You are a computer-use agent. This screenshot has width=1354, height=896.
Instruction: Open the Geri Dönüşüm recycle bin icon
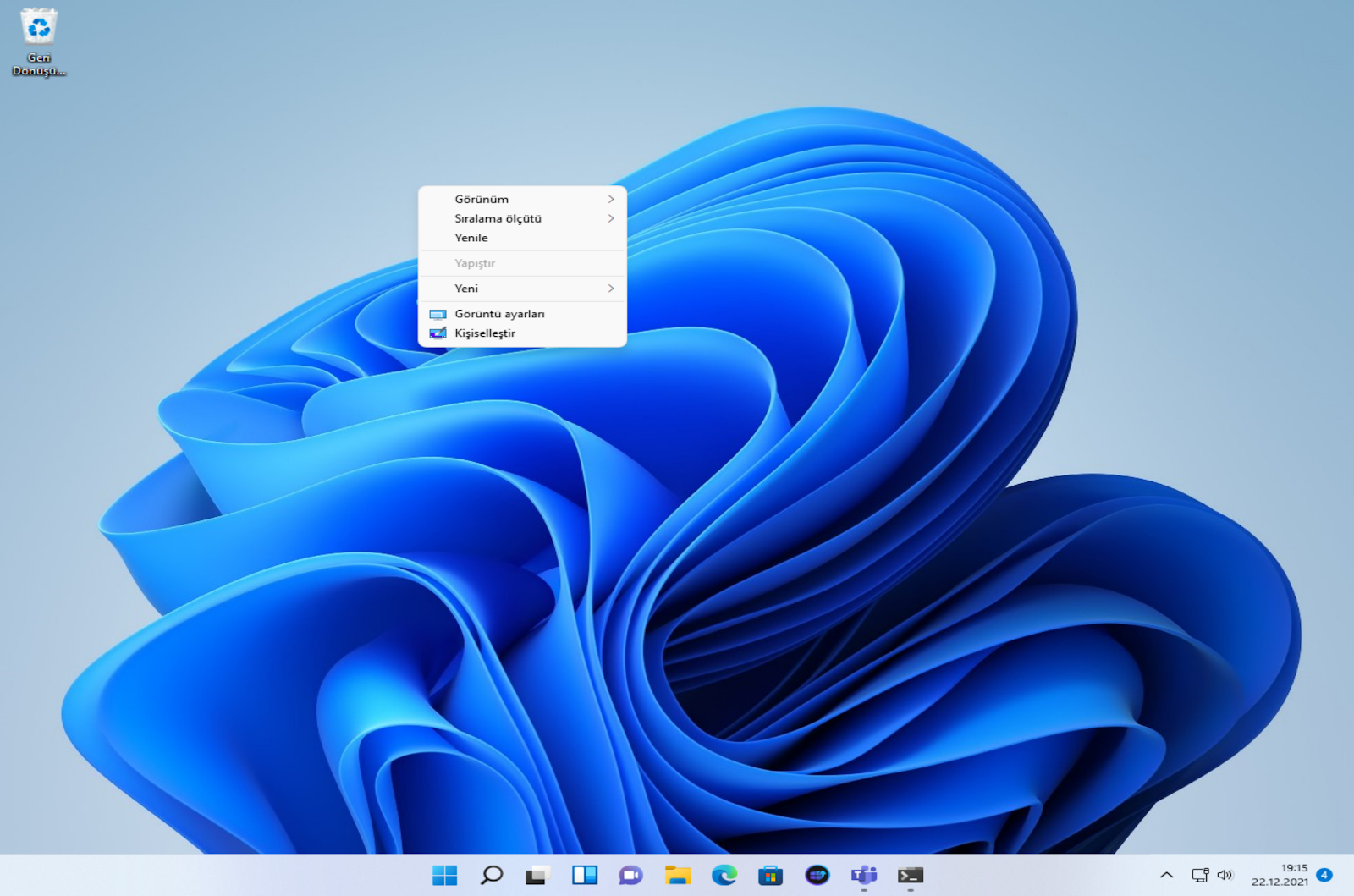pyautogui.click(x=38, y=41)
